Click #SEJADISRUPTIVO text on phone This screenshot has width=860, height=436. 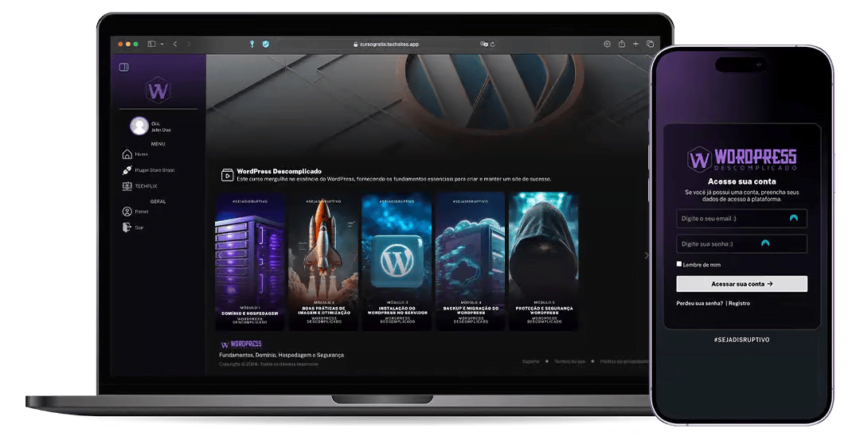[x=742, y=339]
